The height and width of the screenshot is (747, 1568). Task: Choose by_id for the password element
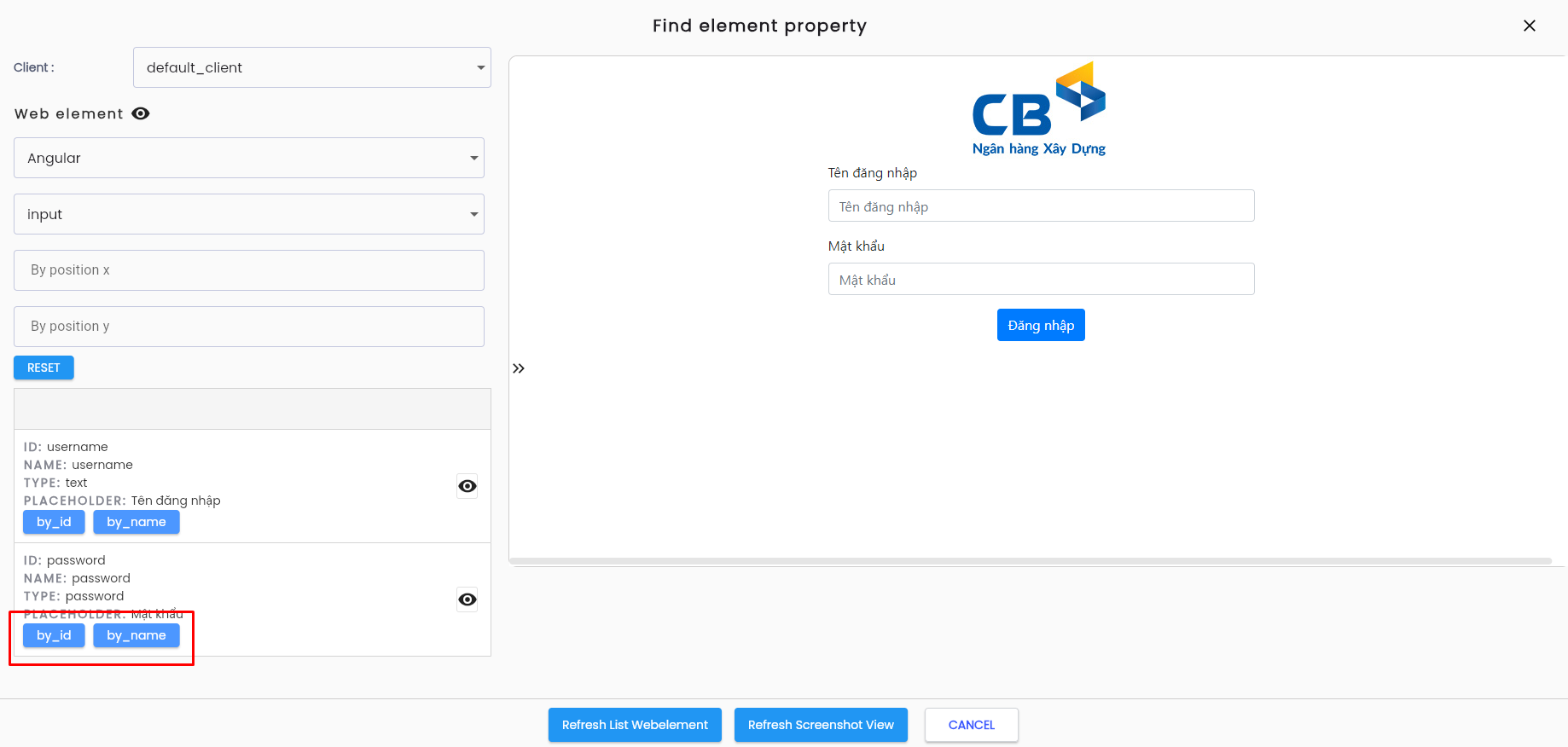[54, 635]
